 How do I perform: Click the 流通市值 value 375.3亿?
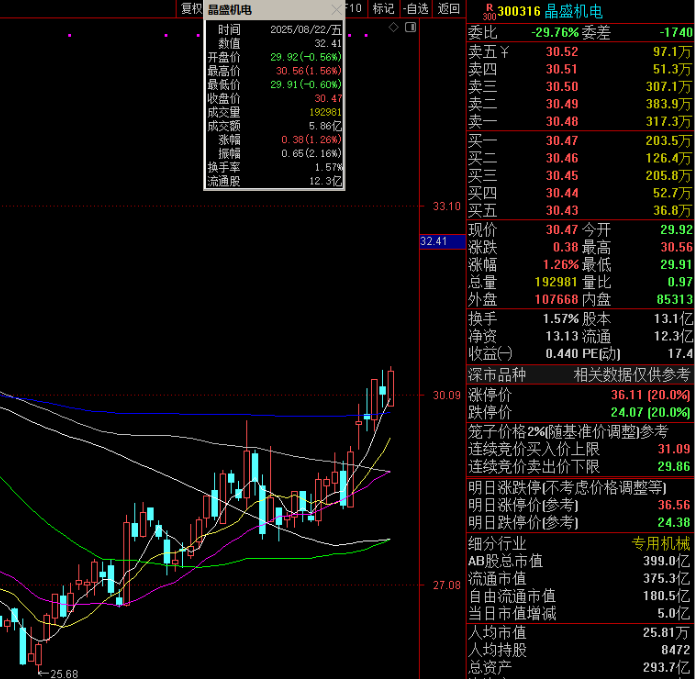click(667, 578)
